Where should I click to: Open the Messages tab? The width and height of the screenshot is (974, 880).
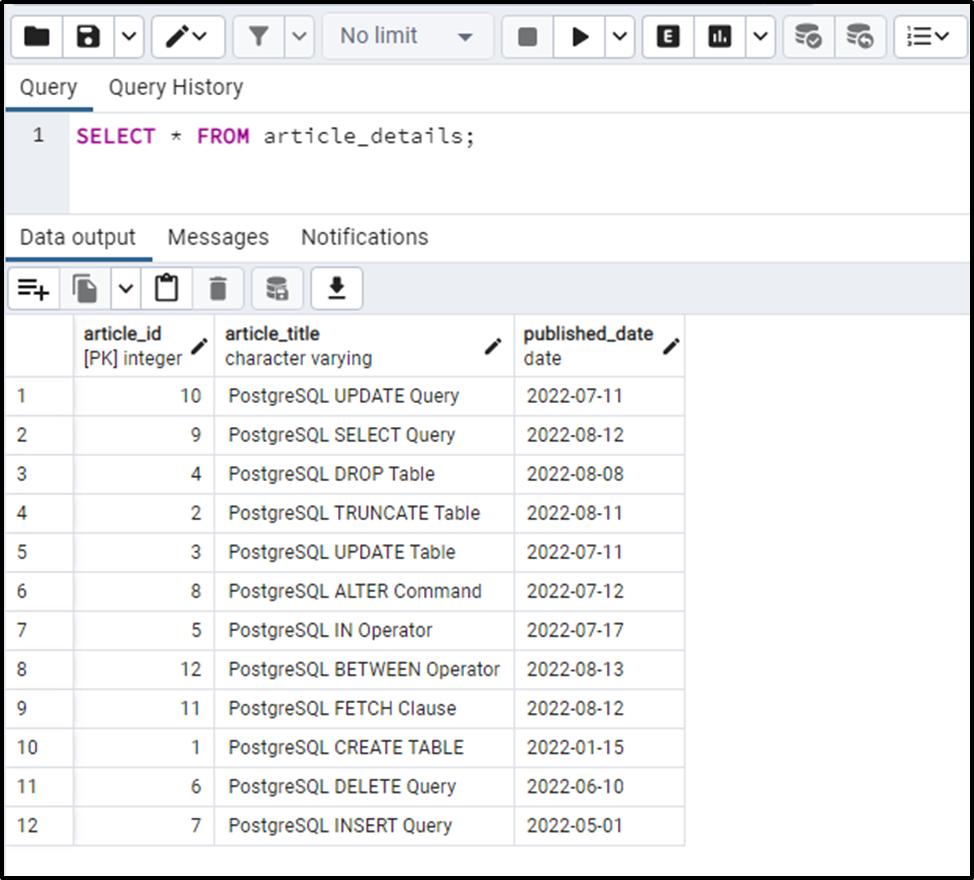click(218, 237)
